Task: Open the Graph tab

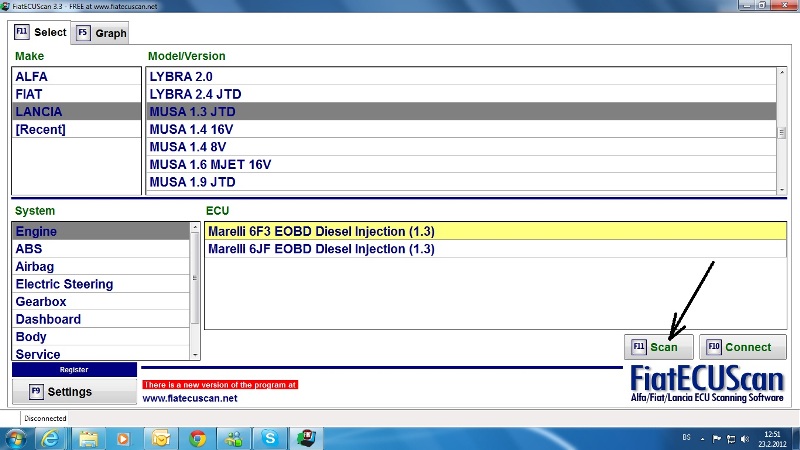Action: click(101, 33)
